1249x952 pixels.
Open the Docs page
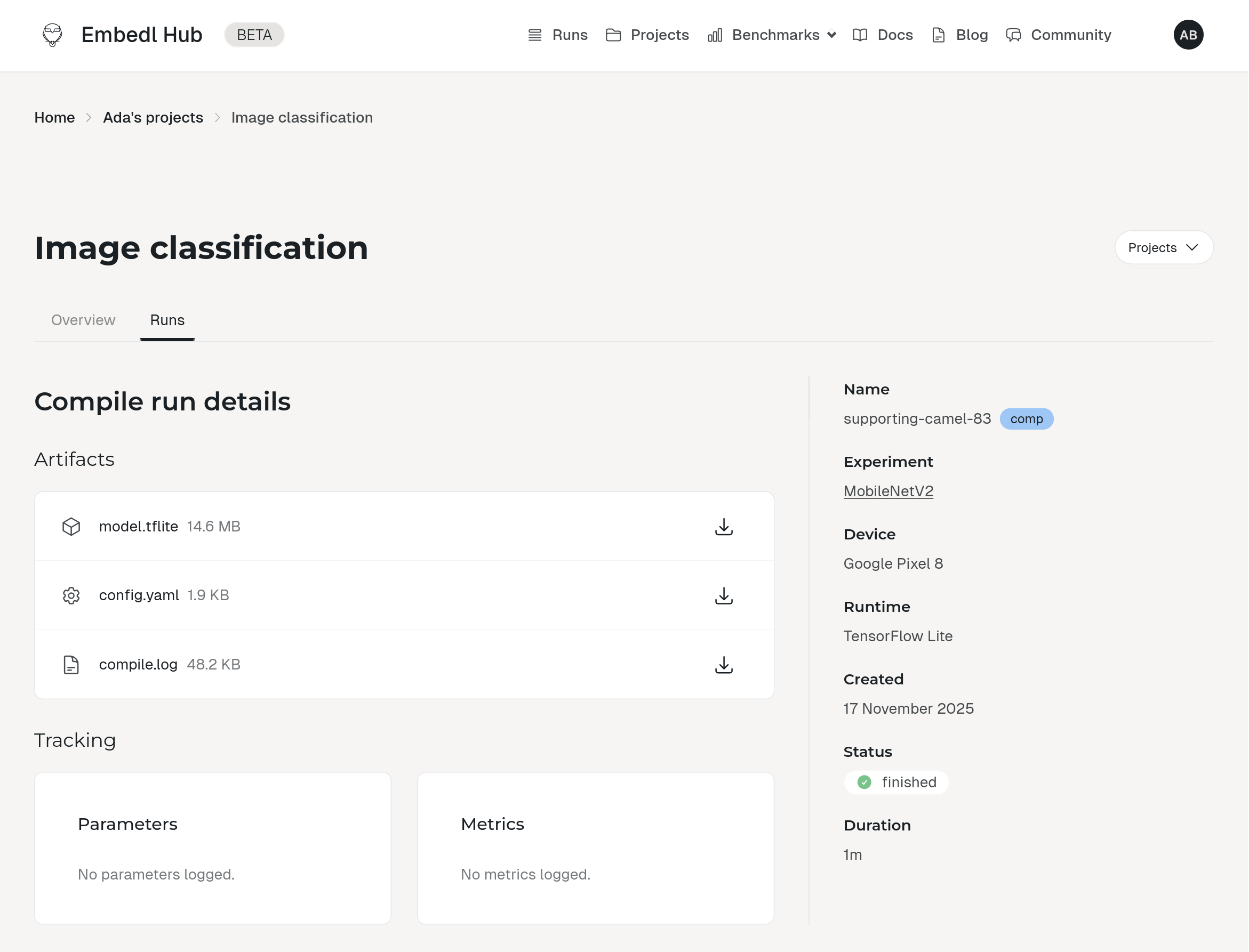[x=883, y=35]
